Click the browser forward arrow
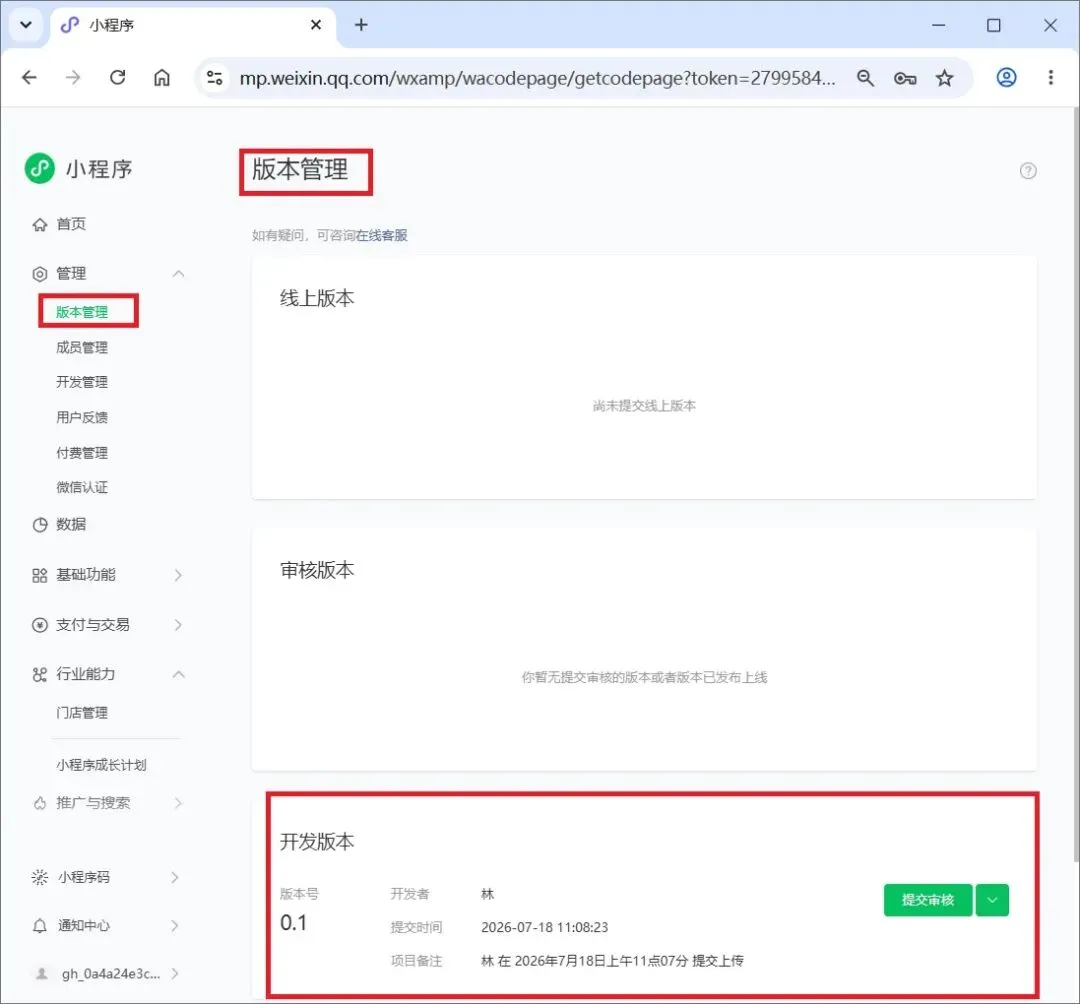This screenshot has height=1004, width=1080. pos(73,77)
